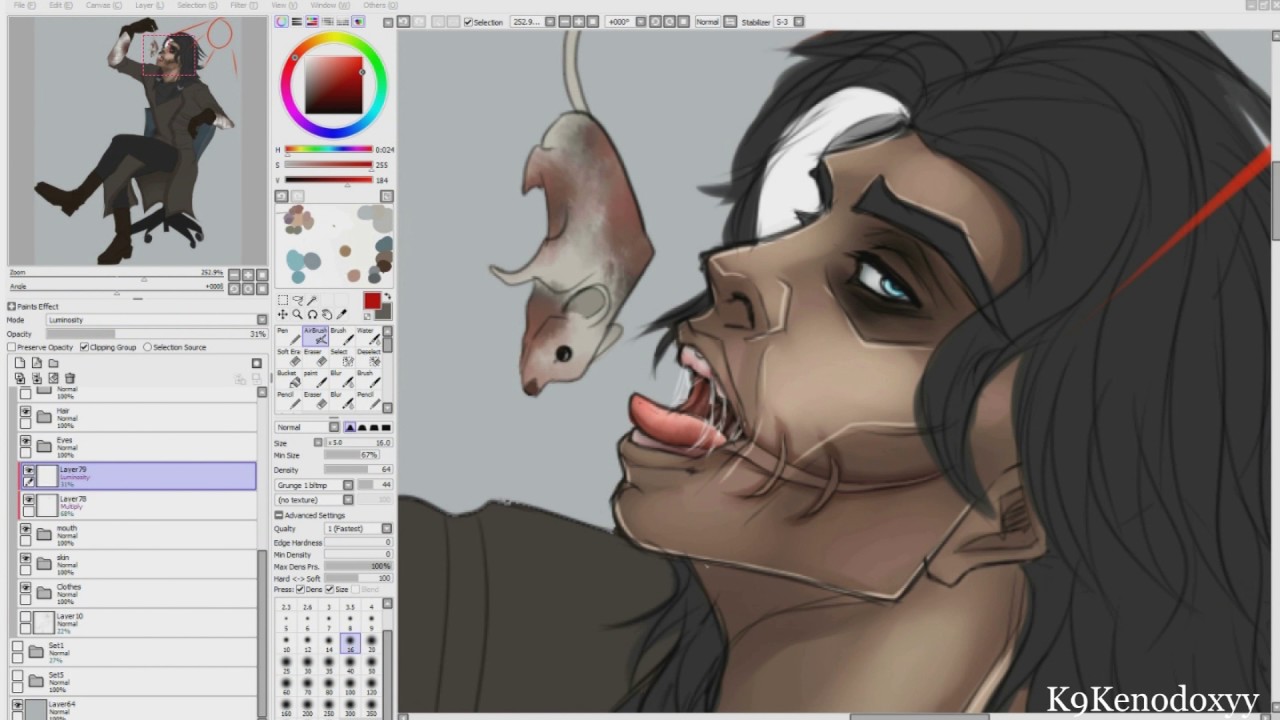Click the Navigator canvas thumbnail

tap(138, 141)
